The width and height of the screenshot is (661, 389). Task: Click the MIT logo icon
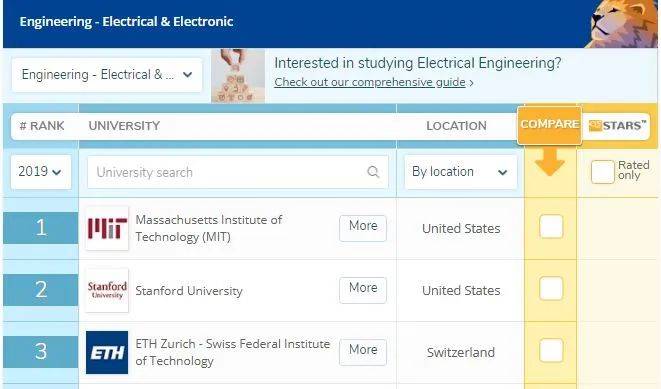[107, 228]
